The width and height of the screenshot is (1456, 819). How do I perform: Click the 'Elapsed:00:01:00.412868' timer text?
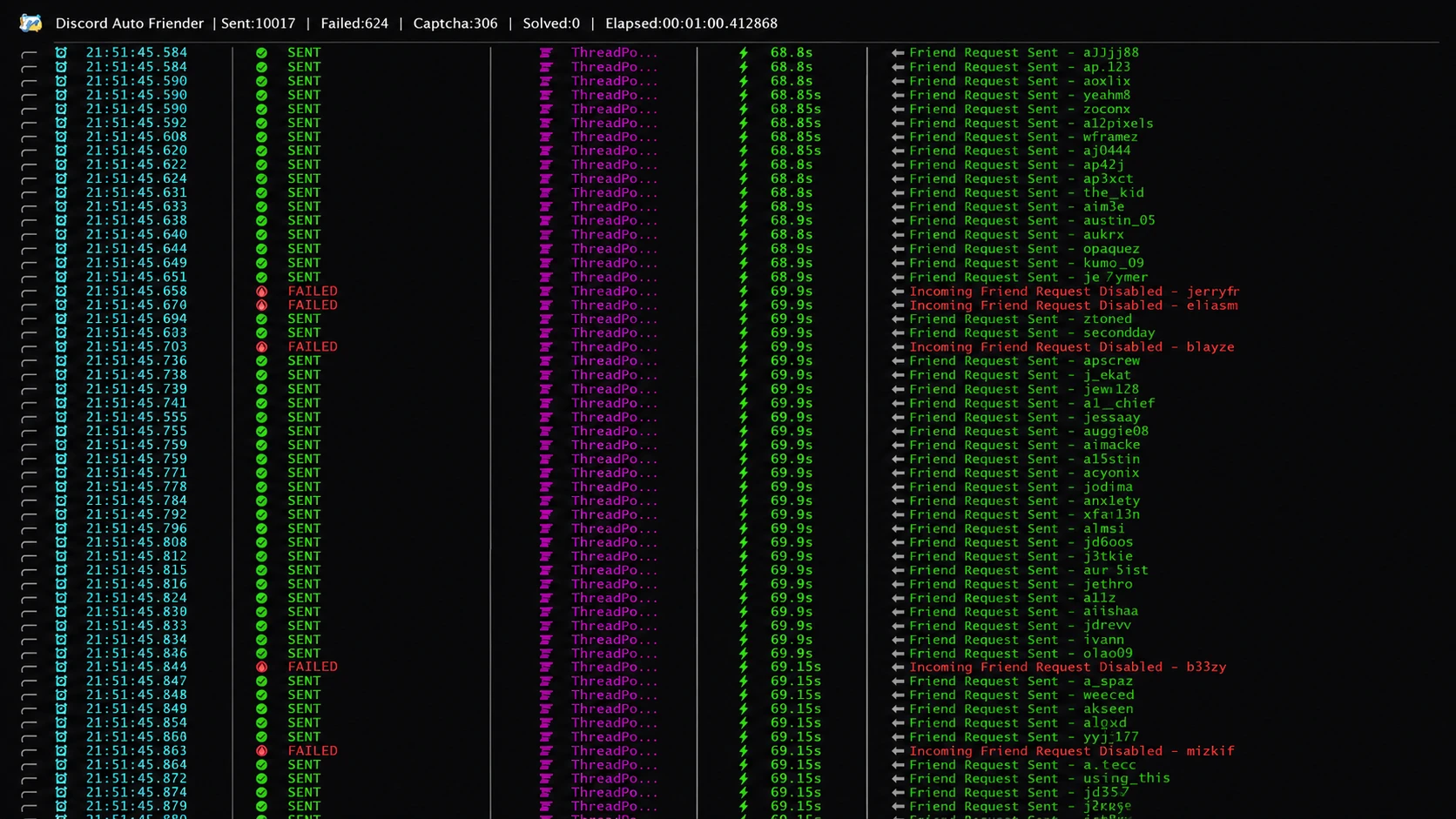691,23
